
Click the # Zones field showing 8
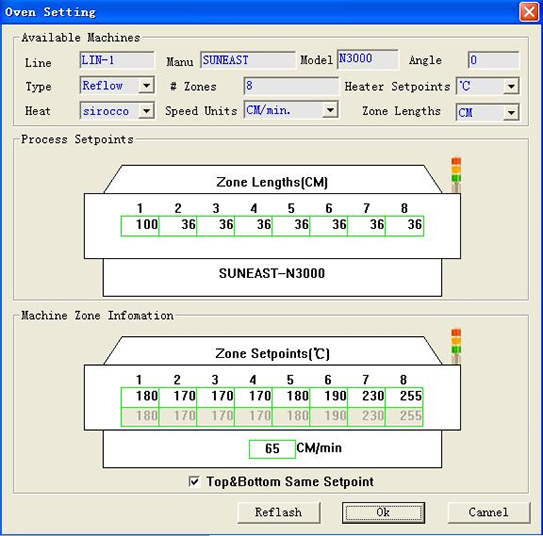click(291, 86)
